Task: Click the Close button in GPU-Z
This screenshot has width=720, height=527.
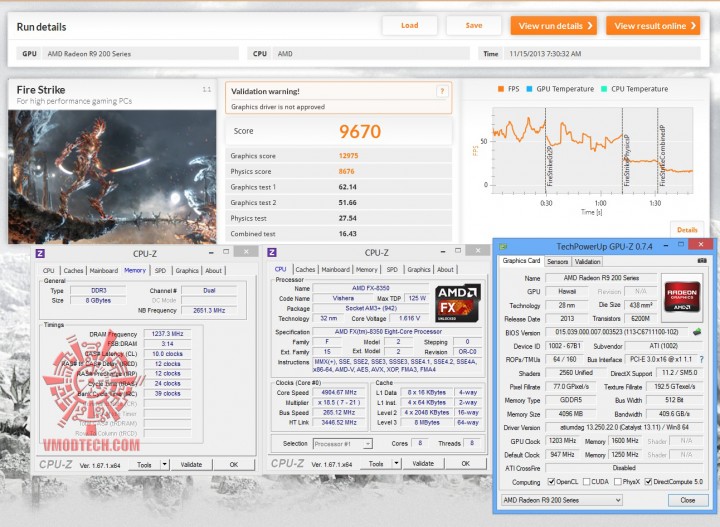Action: [687, 500]
